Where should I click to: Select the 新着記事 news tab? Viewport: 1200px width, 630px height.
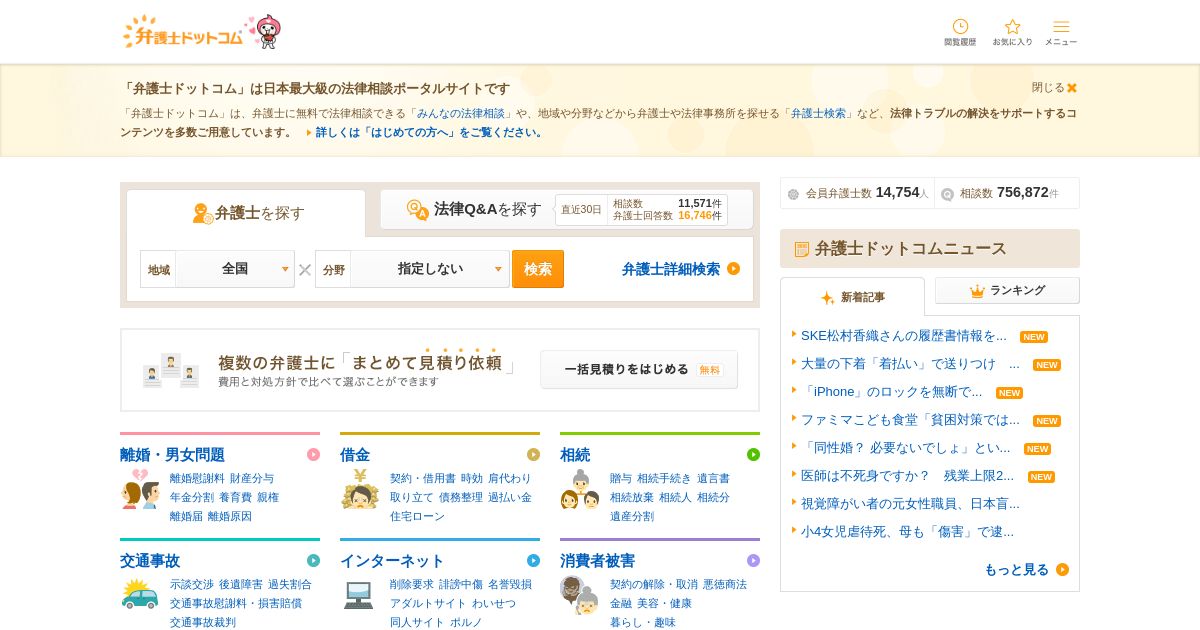tap(852, 297)
